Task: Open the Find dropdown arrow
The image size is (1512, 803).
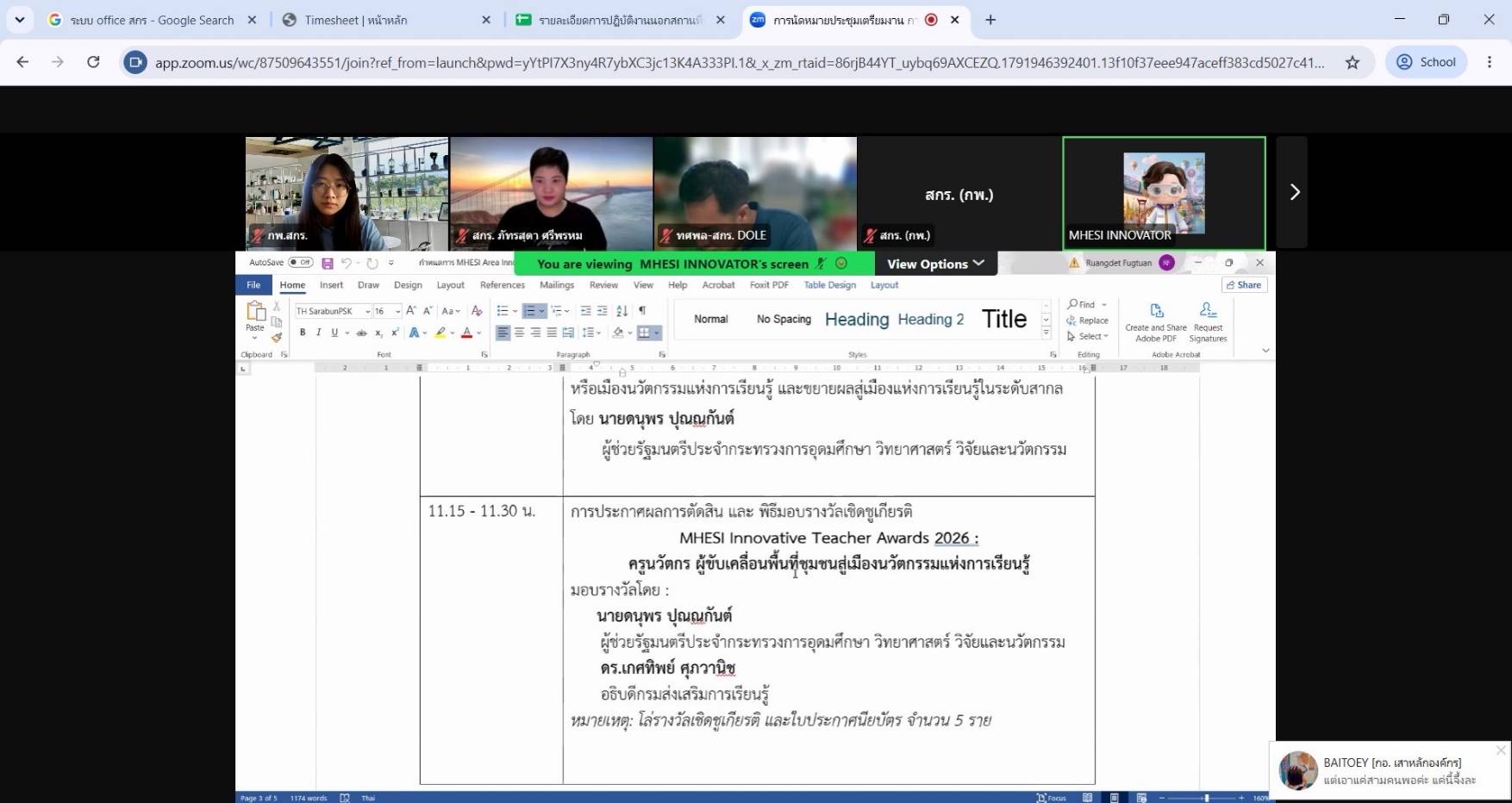Action: (1104, 305)
